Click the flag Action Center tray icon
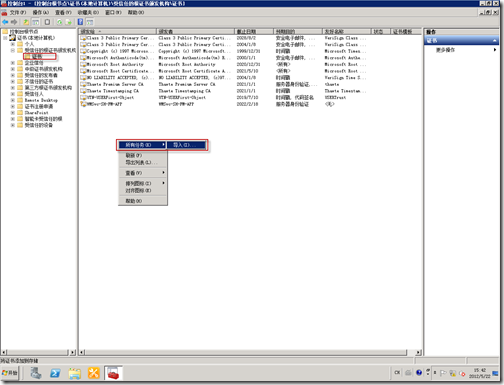This screenshot has width=504, height=385. coord(443,373)
